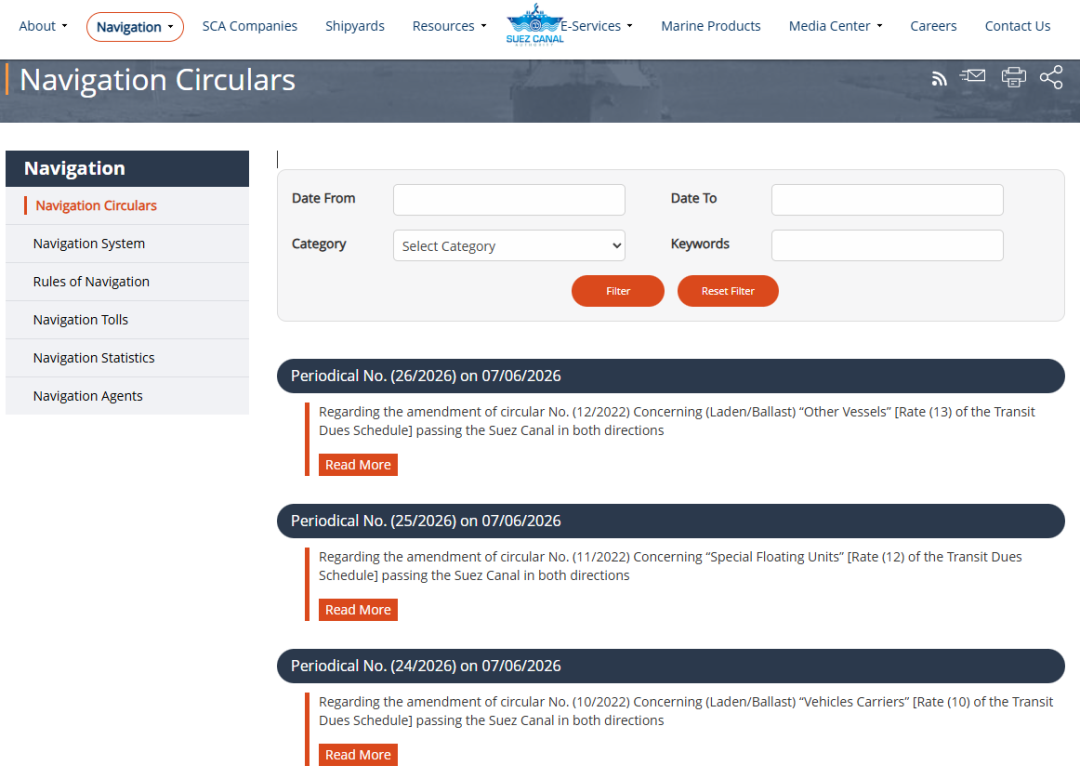Image resolution: width=1080 pixels, height=779 pixels.
Task: Print the page using printer icon
Action: click(1013, 77)
